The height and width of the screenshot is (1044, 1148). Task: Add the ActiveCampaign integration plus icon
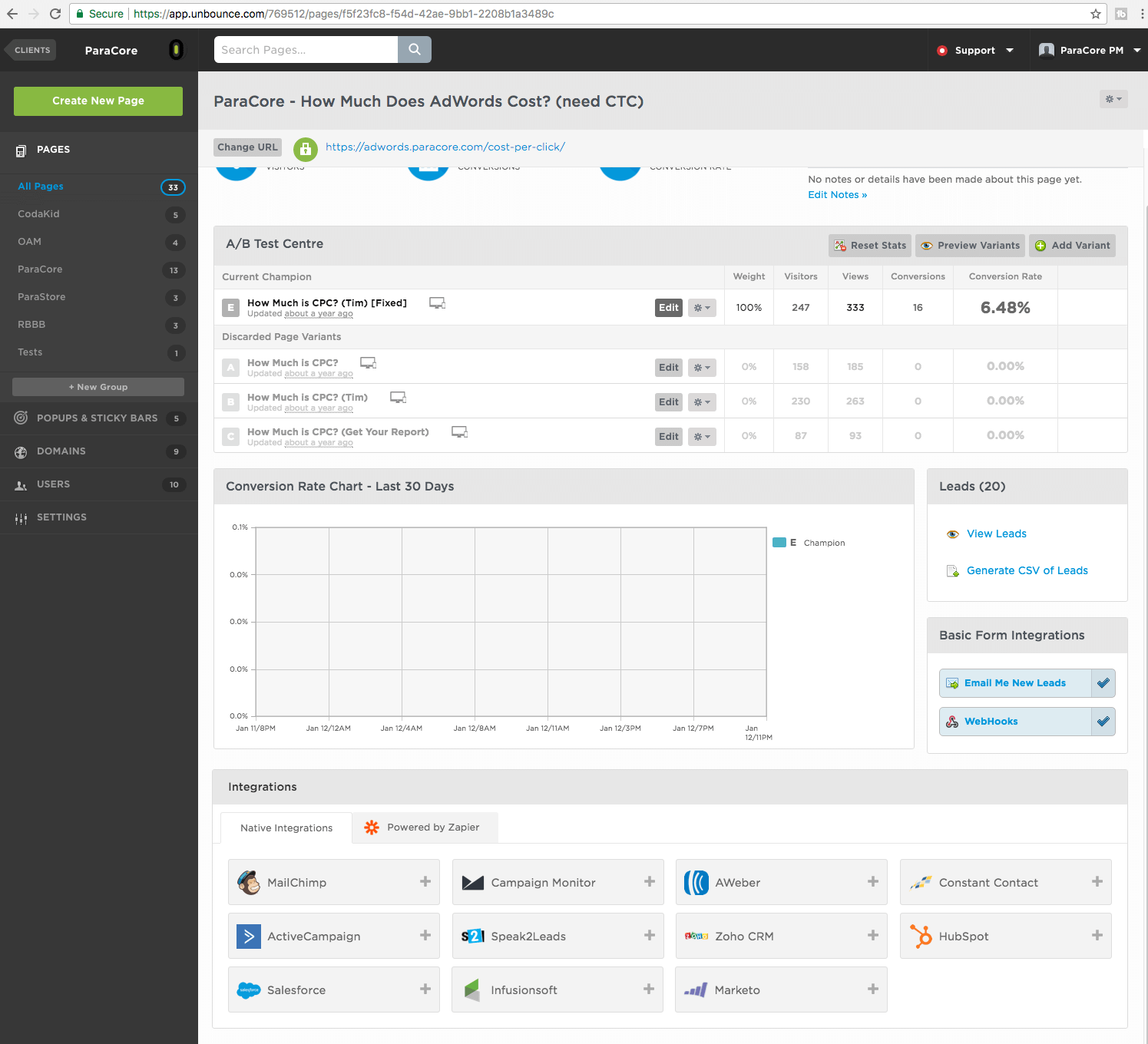[425, 936]
